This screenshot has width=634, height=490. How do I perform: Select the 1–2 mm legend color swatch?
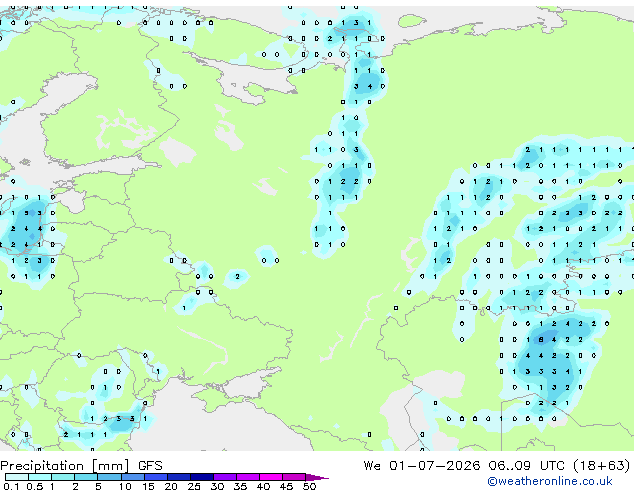[x=63, y=477]
